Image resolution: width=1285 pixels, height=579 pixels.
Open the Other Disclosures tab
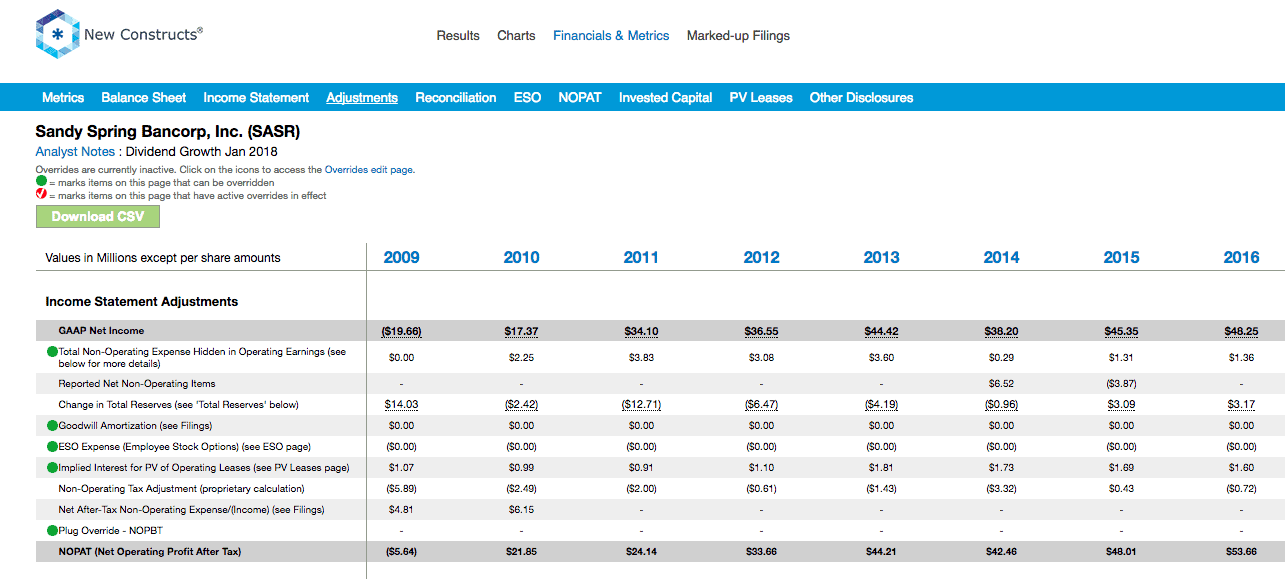point(861,98)
